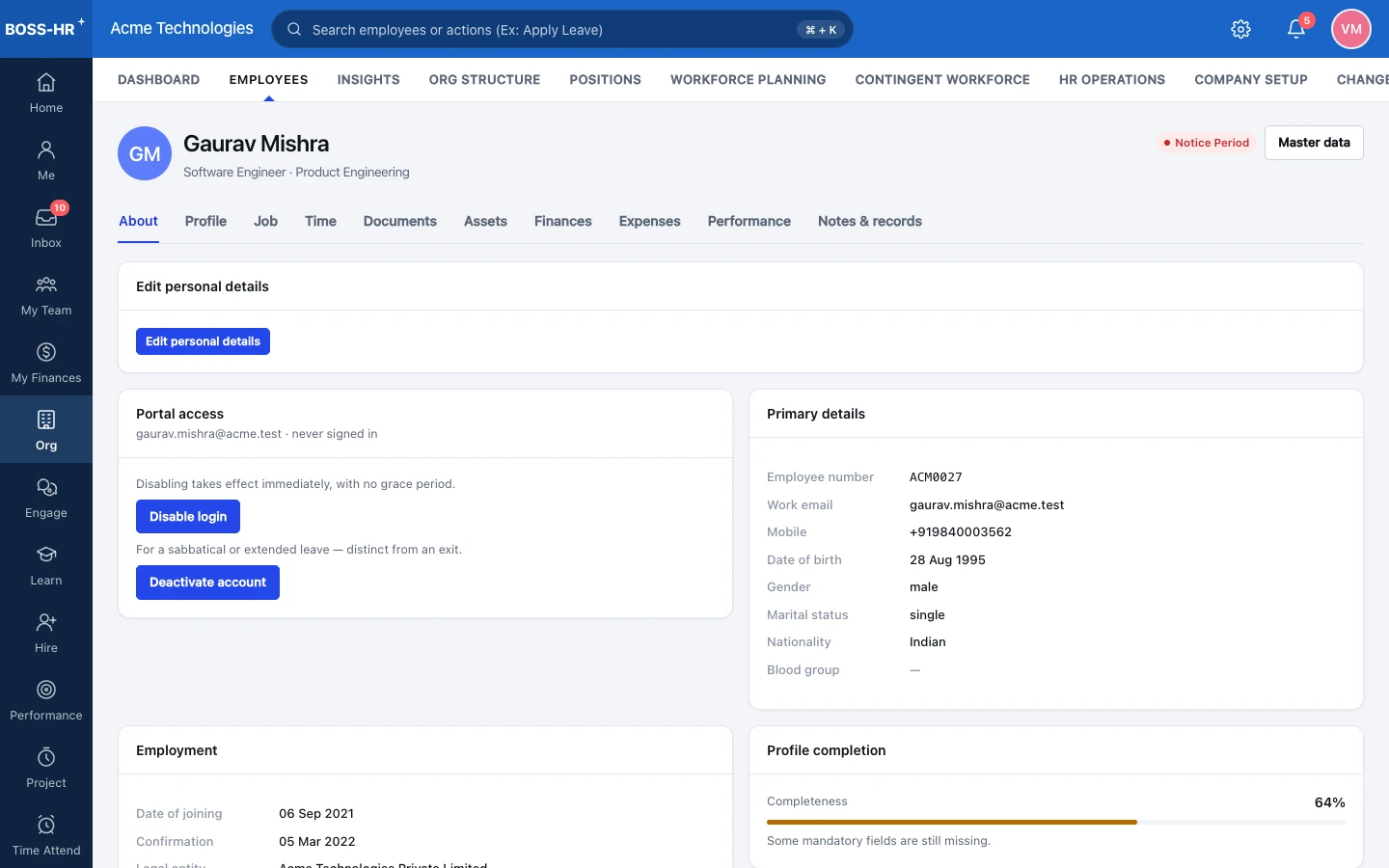View notifications bell icon

click(1296, 29)
